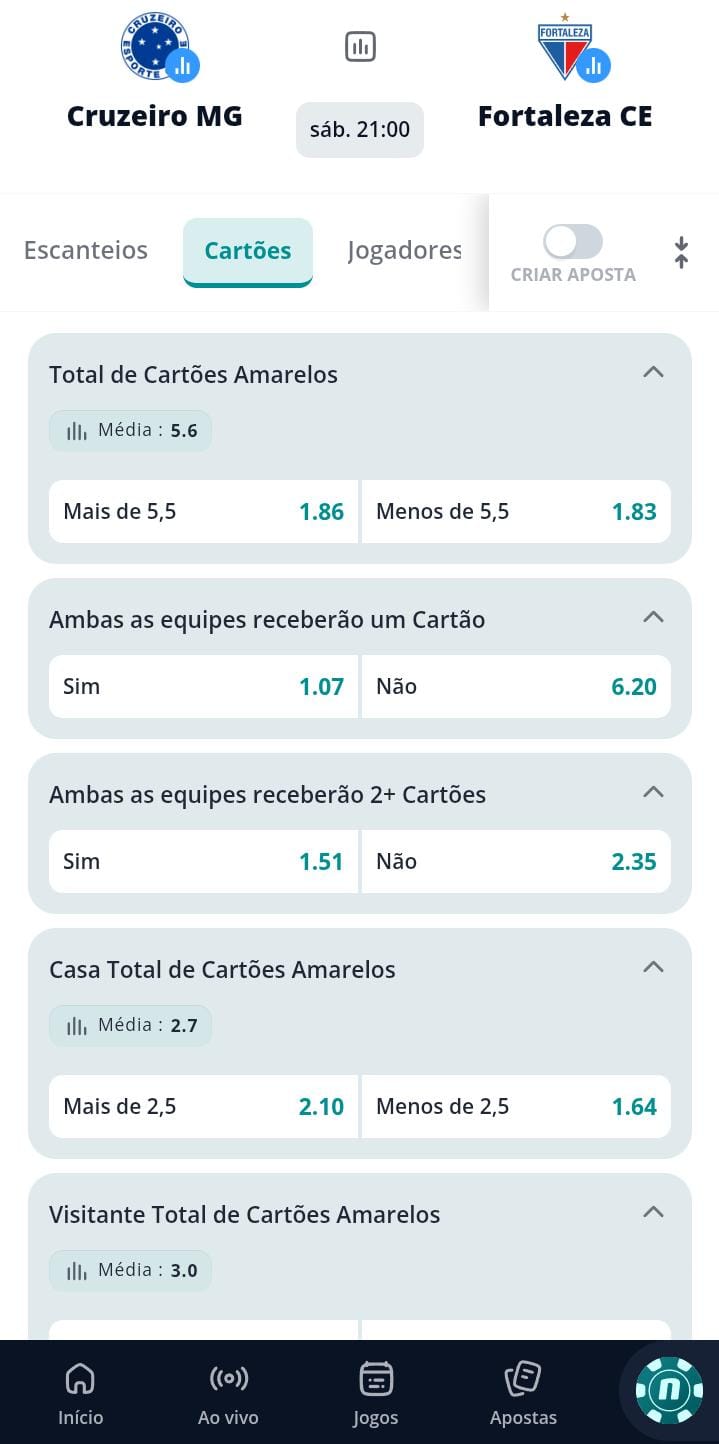Viewport: 719px width, 1444px height.
Task: Enable the Criar Aposta toggle
Action: point(573,242)
